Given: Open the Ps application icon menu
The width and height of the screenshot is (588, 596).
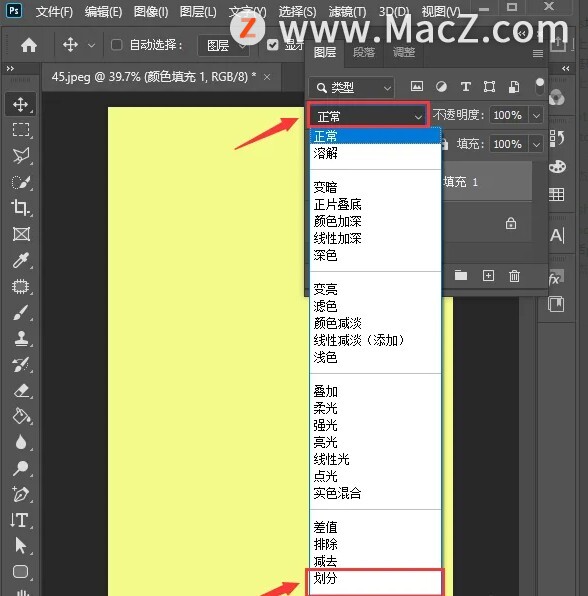Looking at the screenshot, I should (x=14, y=10).
